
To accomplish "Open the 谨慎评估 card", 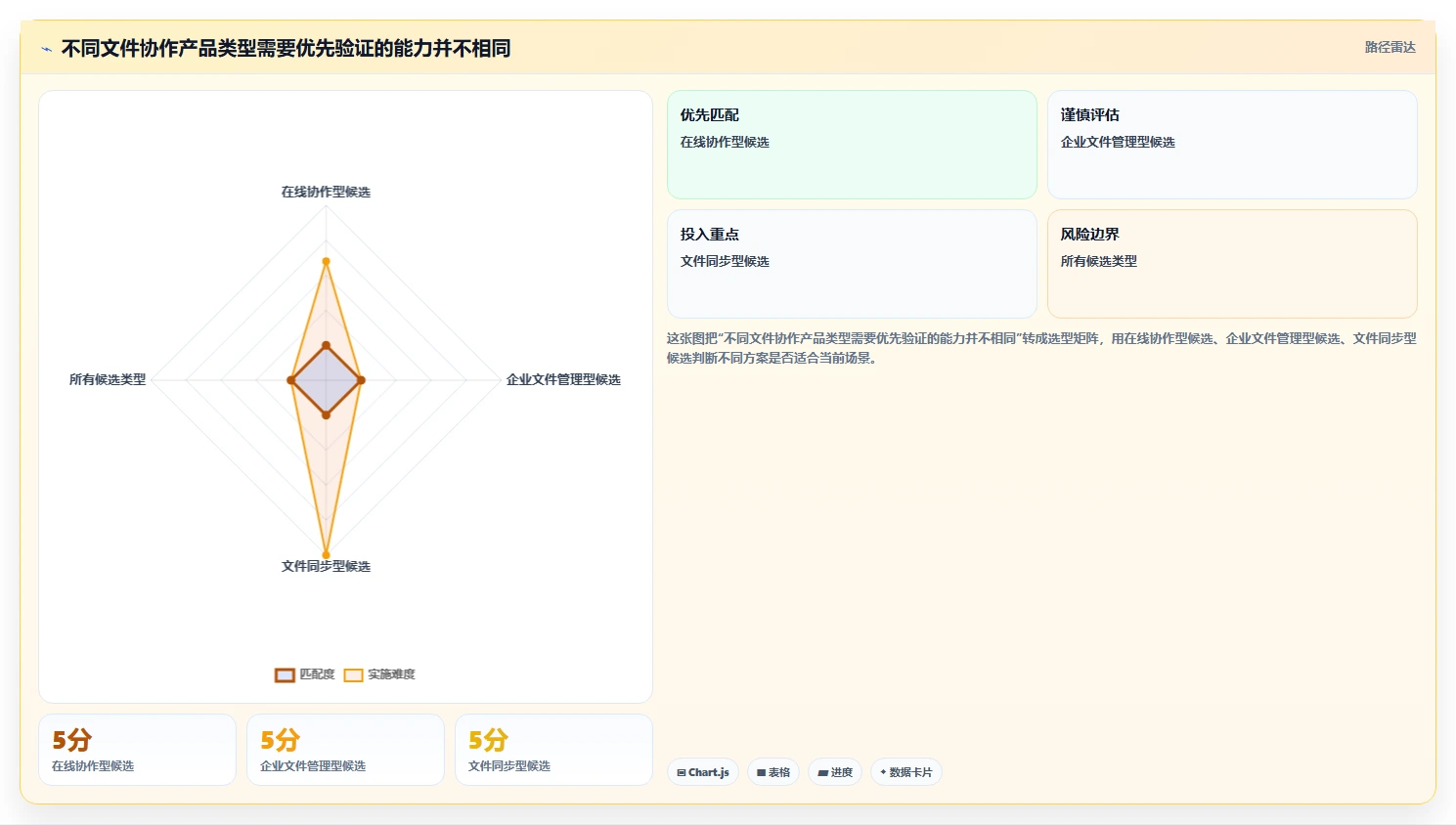I will click(1232, 145).
